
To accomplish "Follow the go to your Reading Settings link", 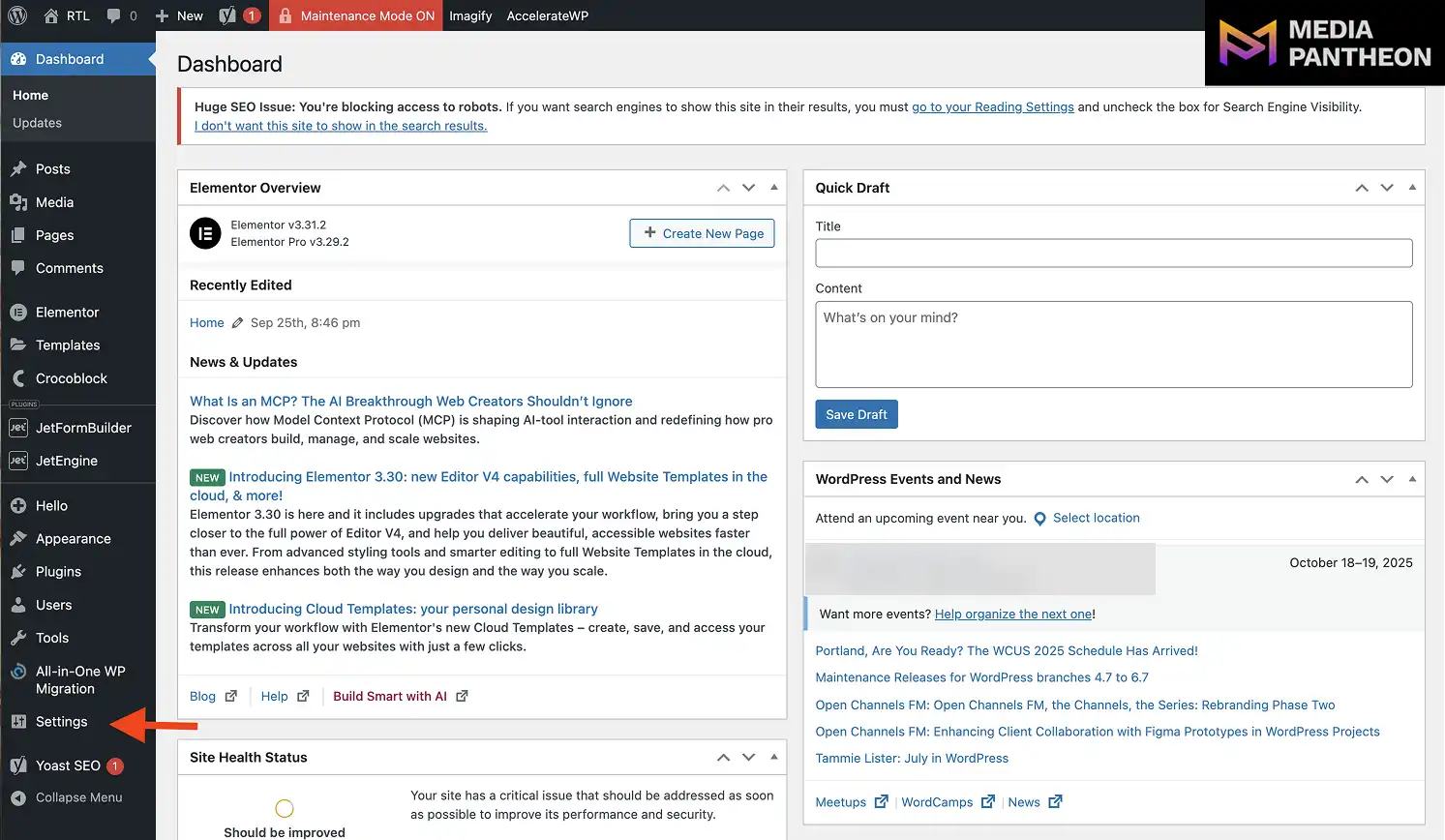I will pos(993,106).
